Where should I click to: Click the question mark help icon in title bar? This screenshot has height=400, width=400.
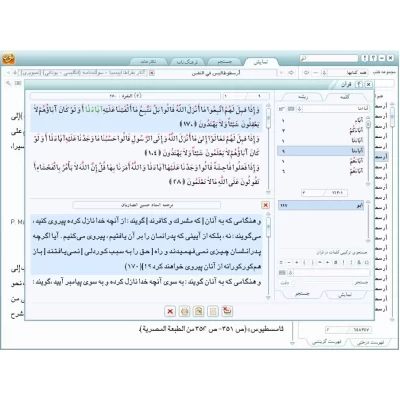tap(373, 58)
